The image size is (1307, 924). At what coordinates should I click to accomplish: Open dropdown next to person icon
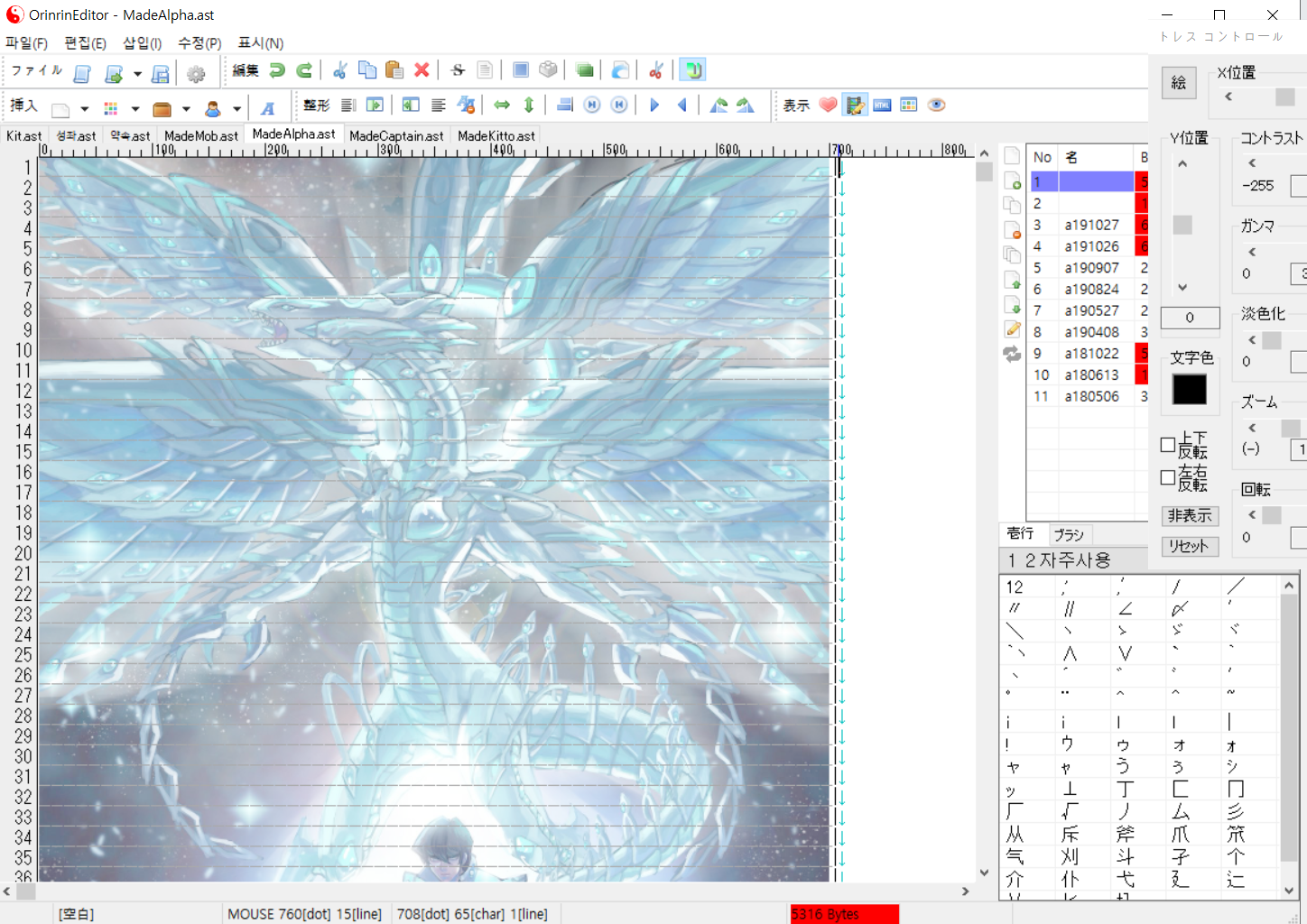tap(236, 109)
